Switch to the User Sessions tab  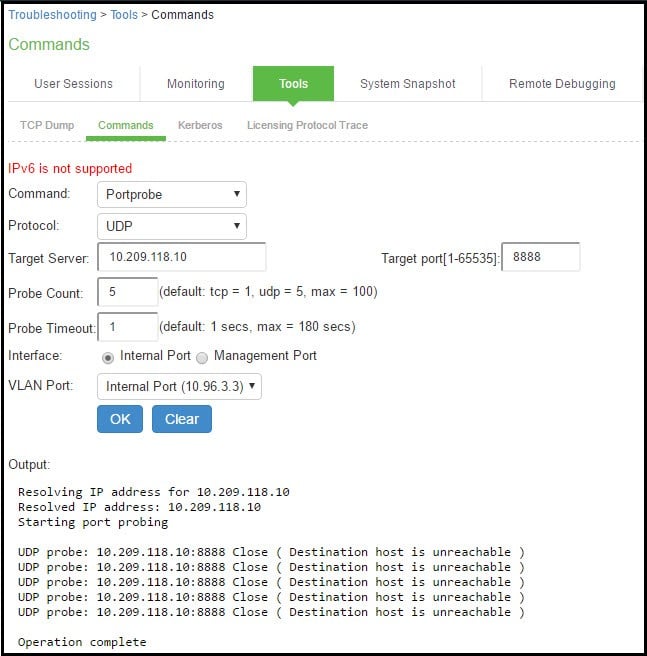click(x=73, y=84)
